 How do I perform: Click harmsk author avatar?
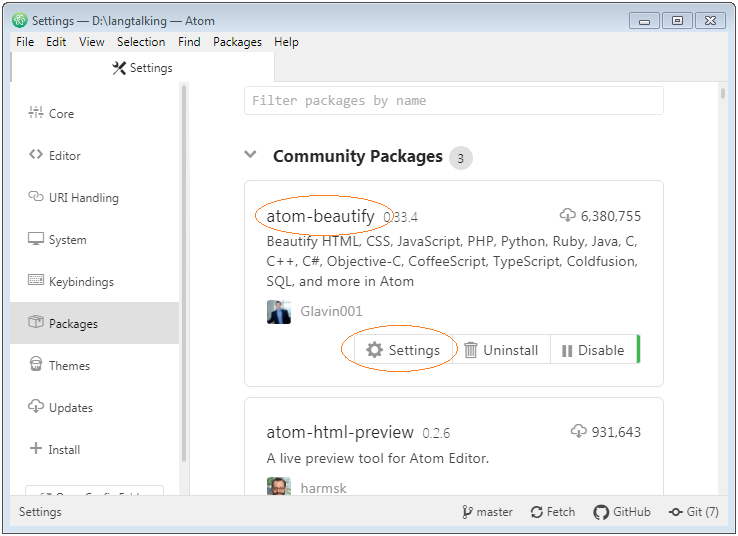(279, 486)
